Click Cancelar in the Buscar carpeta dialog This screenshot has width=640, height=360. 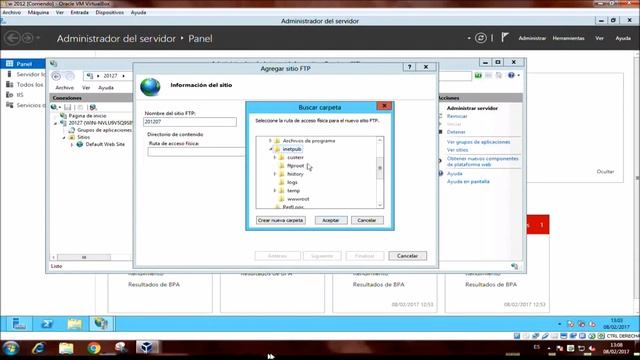[367, 220]
